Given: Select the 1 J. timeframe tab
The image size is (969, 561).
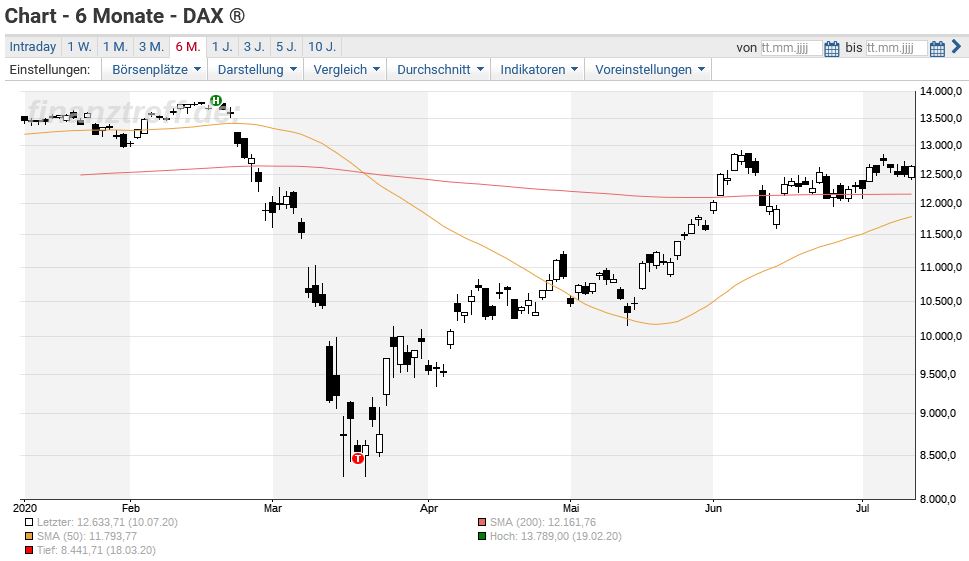Looking at the screenshot, I should tap(222, 47).
